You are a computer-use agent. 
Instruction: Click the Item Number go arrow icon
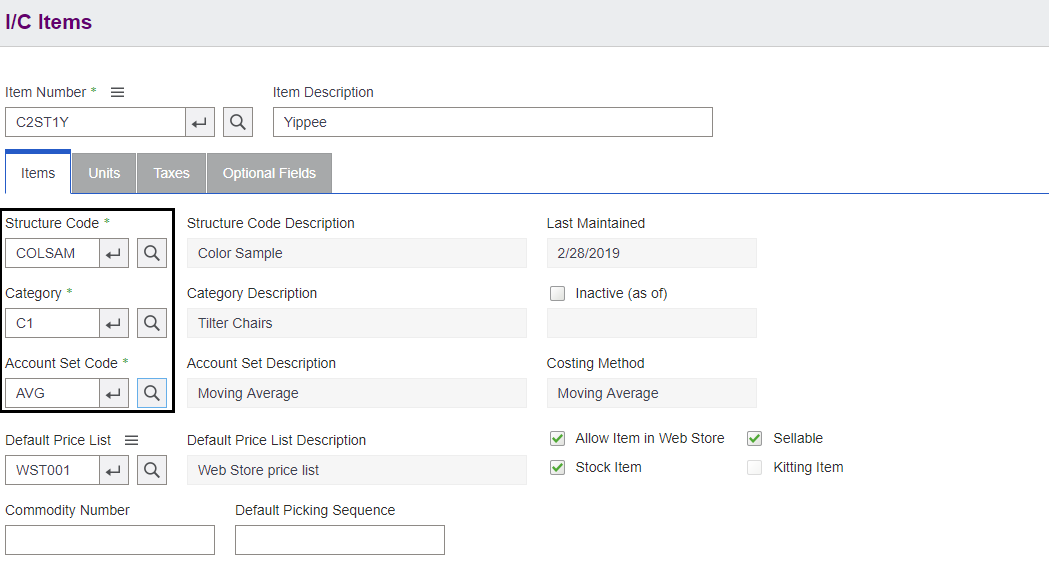[200, 122]
